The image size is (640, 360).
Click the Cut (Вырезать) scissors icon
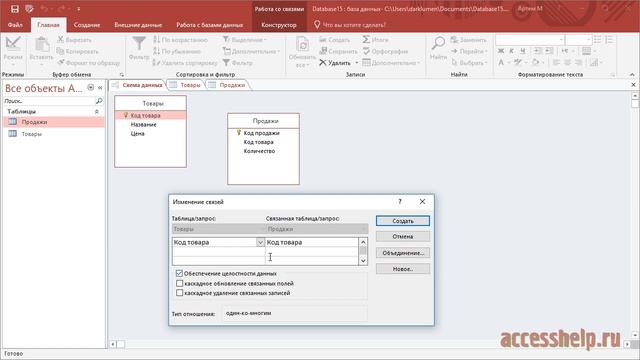click(x=60, y=40)
